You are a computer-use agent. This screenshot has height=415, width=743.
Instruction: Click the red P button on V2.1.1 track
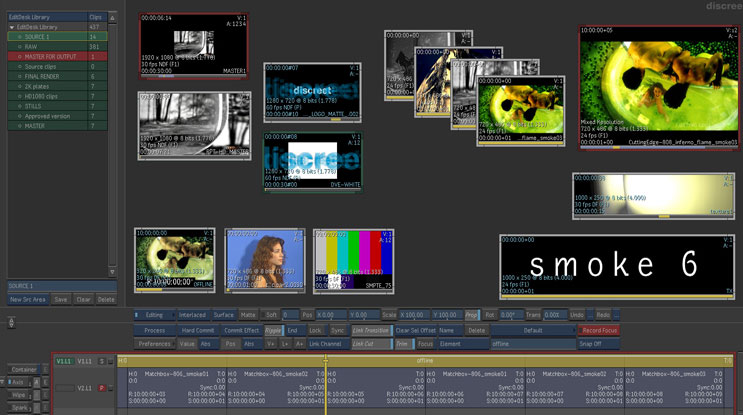pyautogui.click(x=101, y=388)
